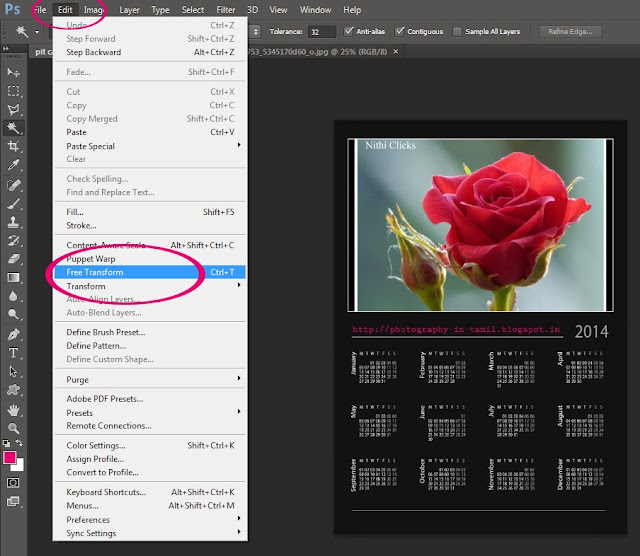The width and height of the screenshot is (640, 556).
Task: Select the Magic Wand tool in toolbox
Action: (13, 128)
